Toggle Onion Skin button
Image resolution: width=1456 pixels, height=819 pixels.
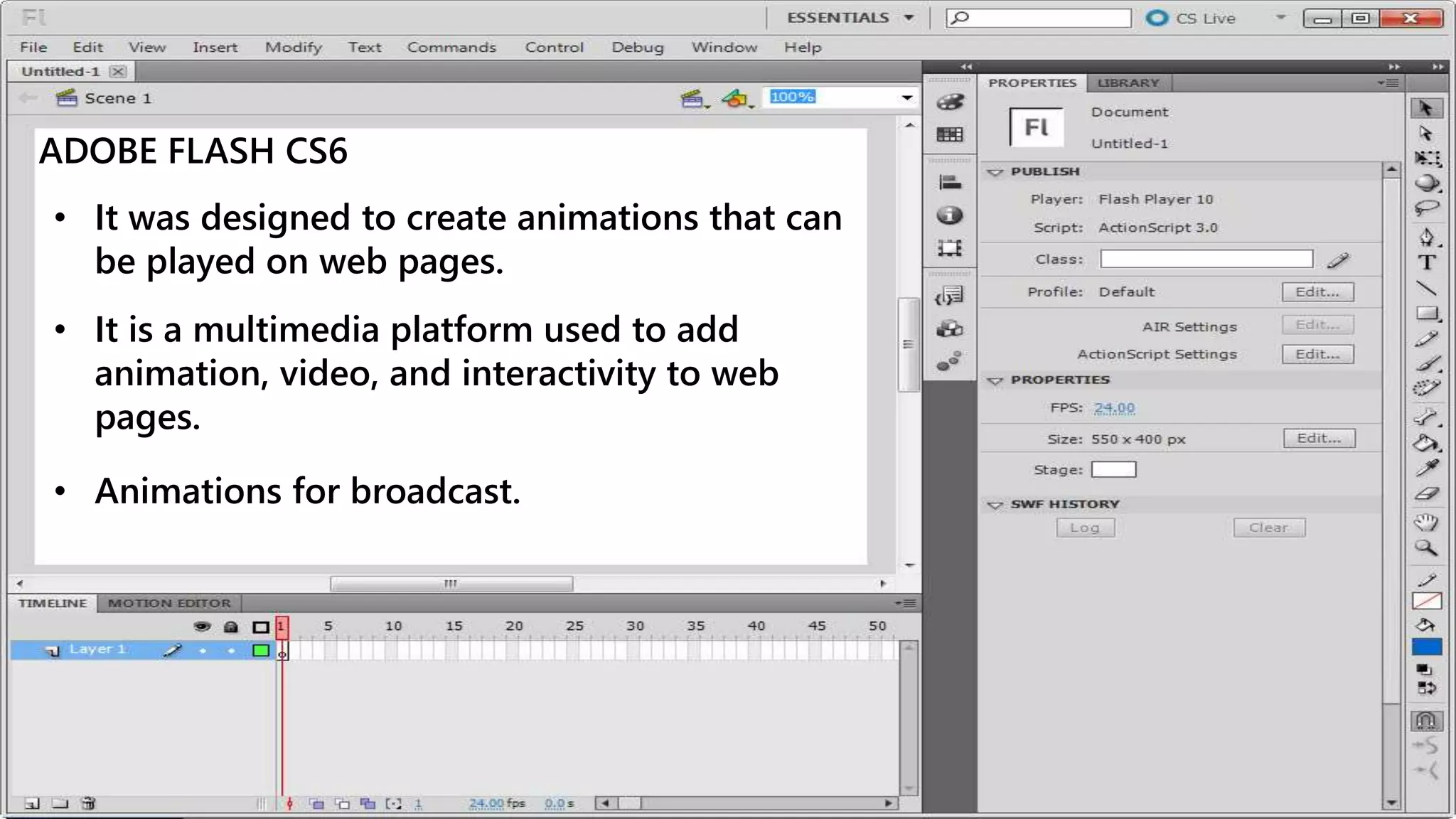316,803
